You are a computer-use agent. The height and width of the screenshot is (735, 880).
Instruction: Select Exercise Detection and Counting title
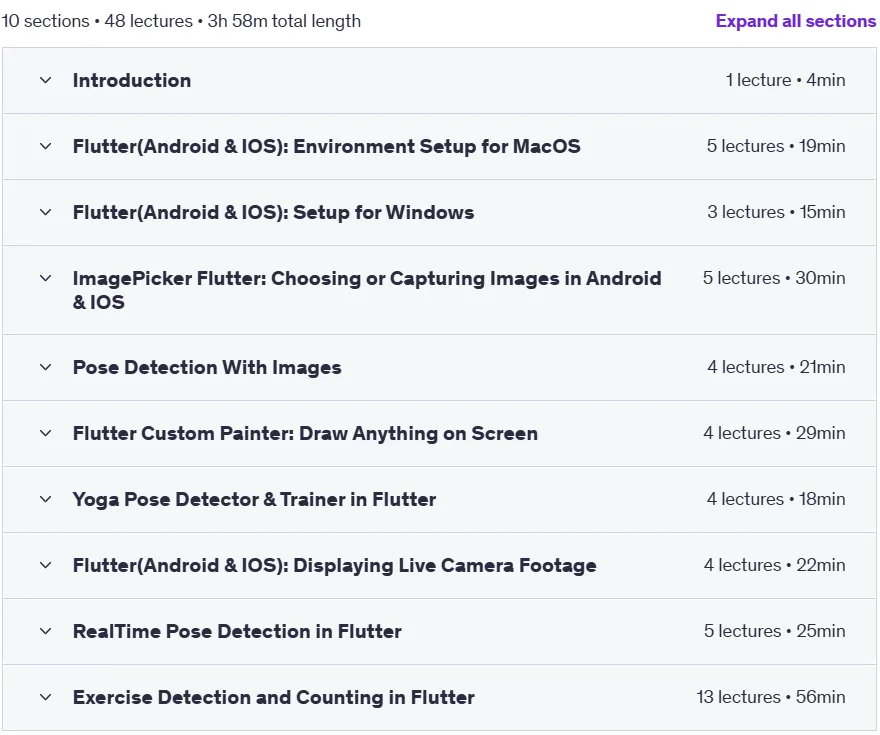274,697
